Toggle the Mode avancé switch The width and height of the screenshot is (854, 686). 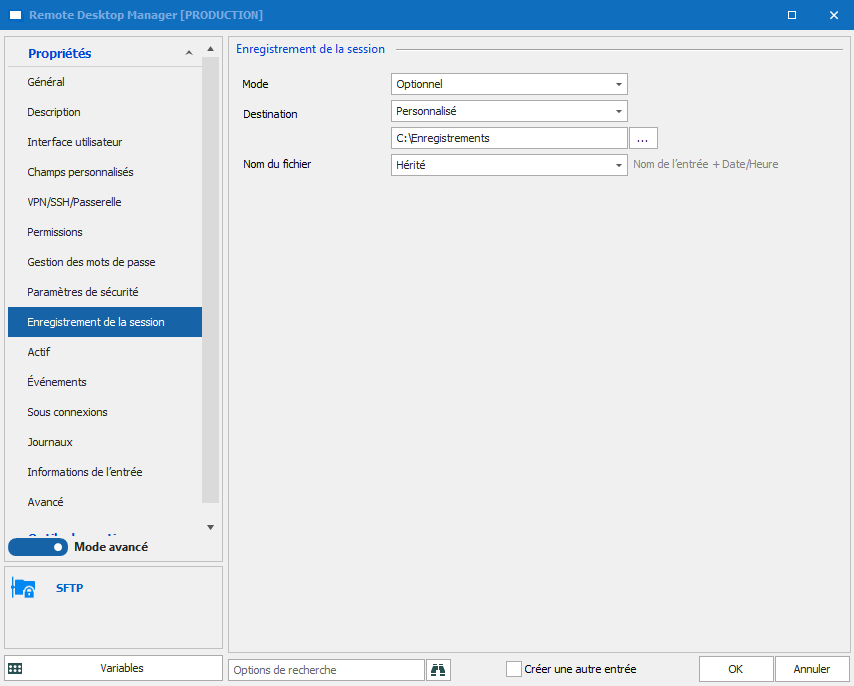pyautogui.click(x=38, y=547)
